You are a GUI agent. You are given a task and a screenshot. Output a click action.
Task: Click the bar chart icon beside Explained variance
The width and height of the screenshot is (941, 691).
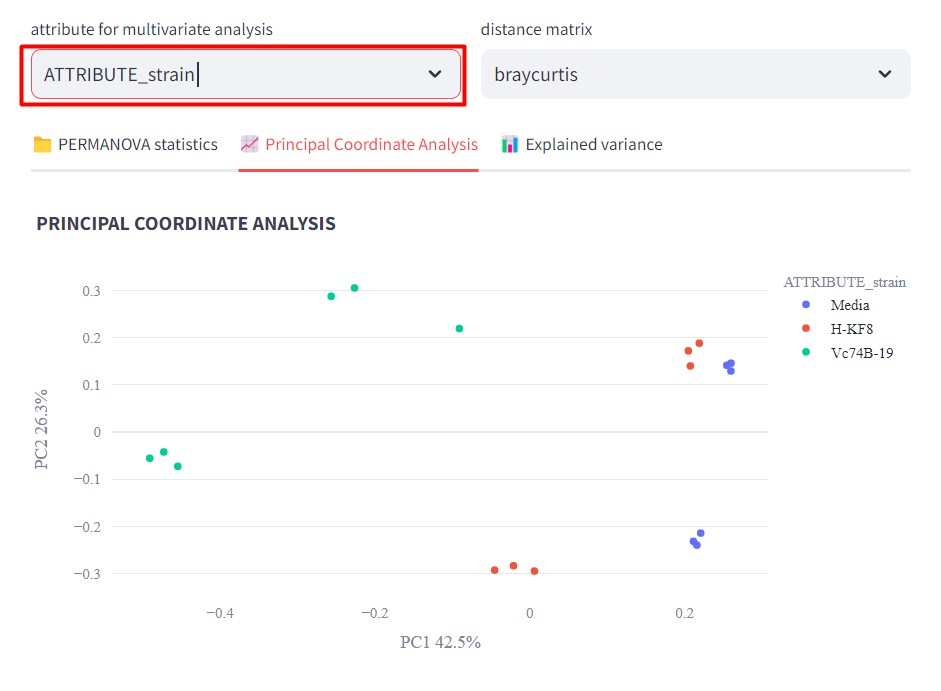pyautogui.click(x=510, y=144)
